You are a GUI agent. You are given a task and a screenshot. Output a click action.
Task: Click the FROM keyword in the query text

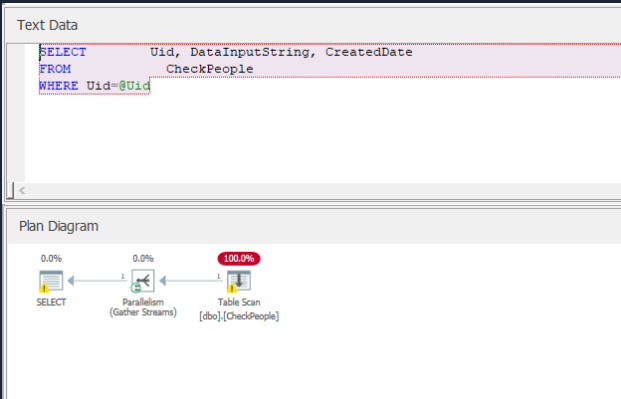pyautogui.click(x=55, y=69)
